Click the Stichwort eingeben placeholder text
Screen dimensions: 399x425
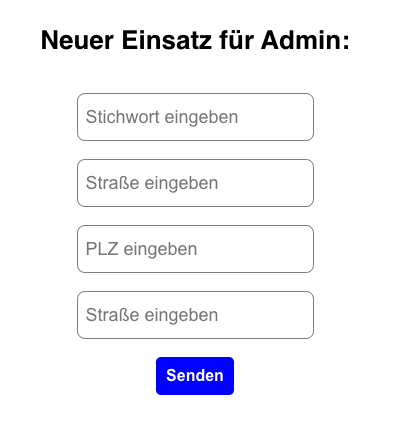click(x=162, y=118)
